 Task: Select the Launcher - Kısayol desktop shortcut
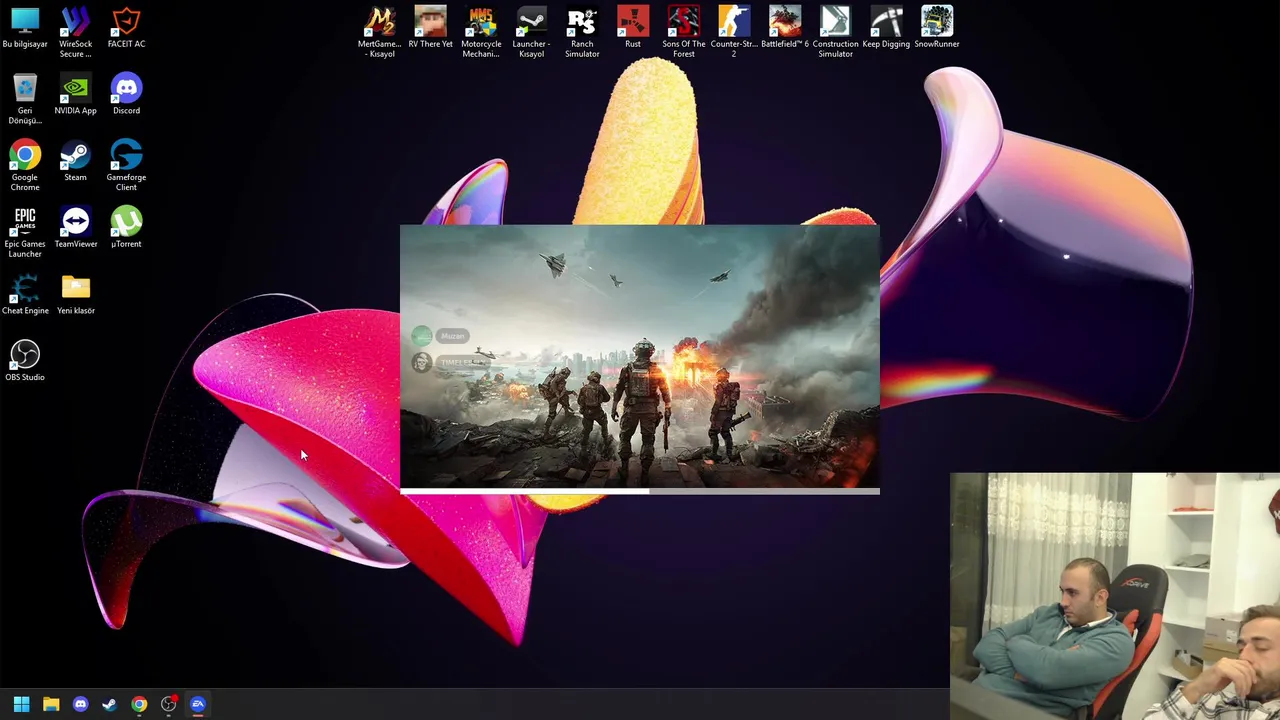point(531,32)
